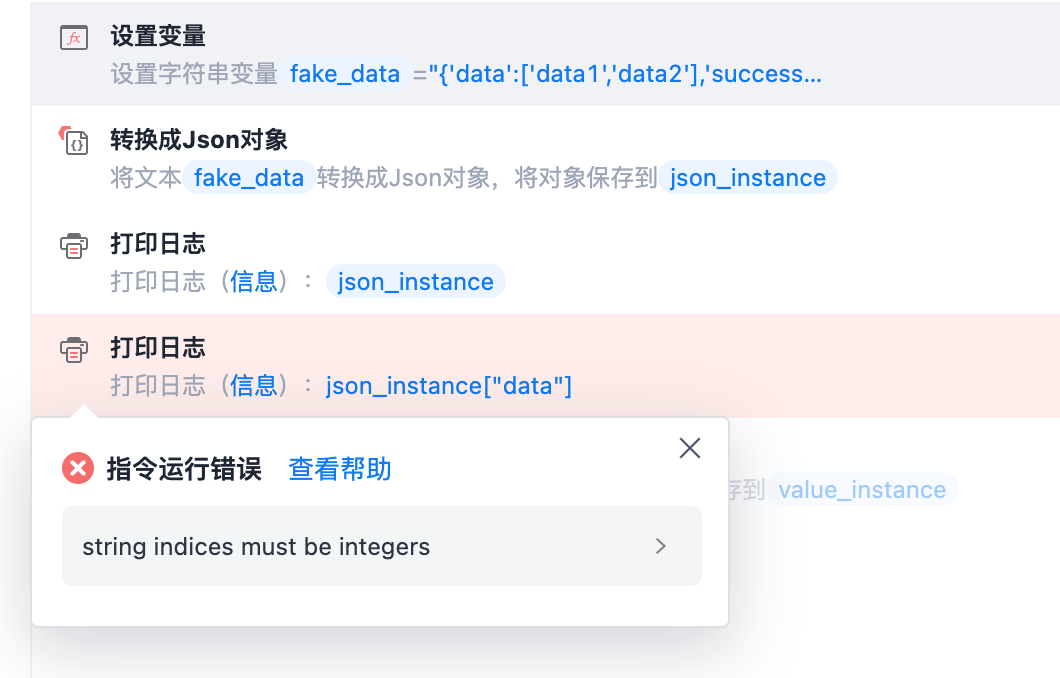1060x678 pixels.
Task: Click json_instance chip in the first 打印日志 step
Action: click(x=416, y=282)
